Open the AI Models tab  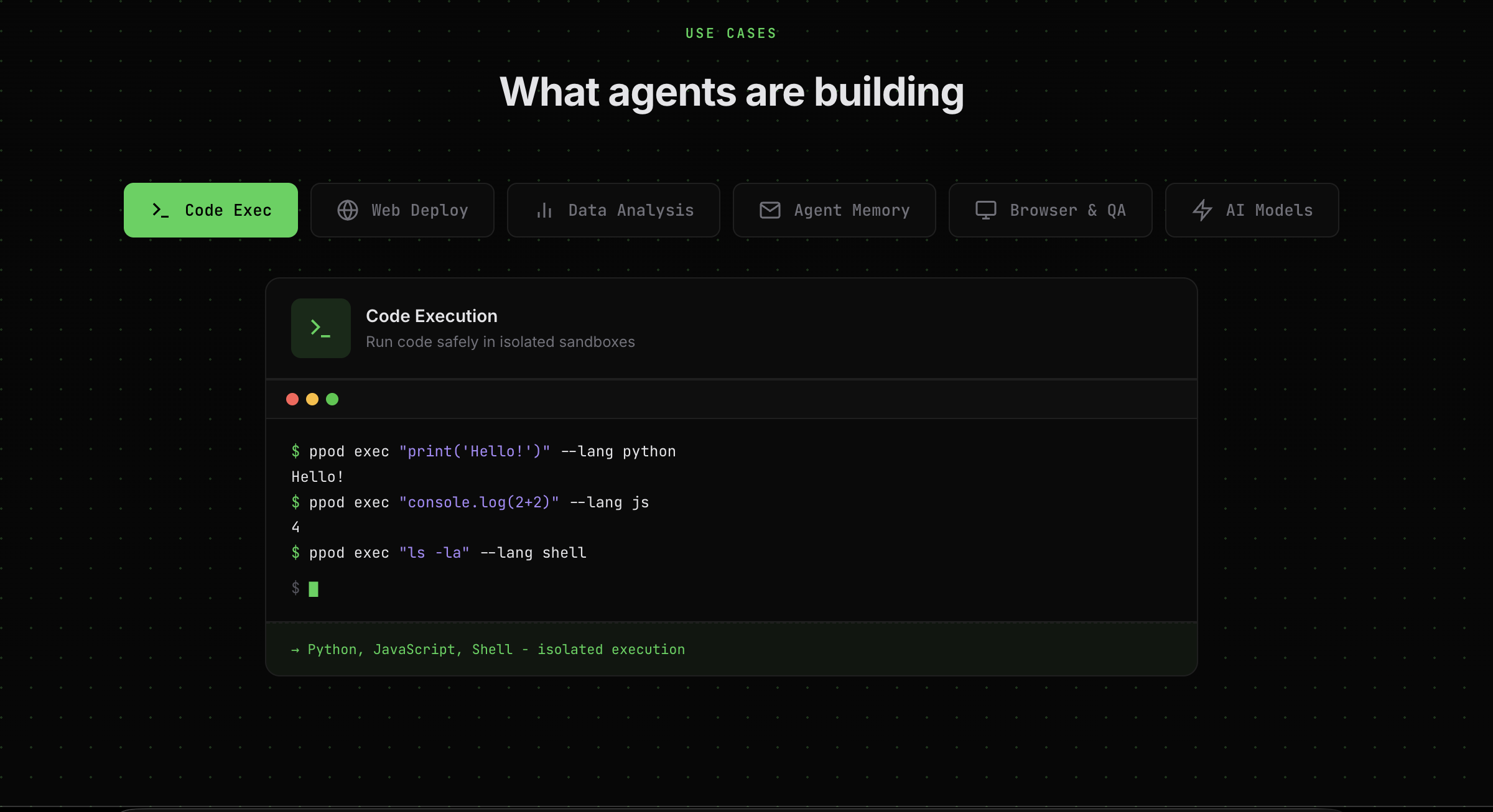pos(1269,210)
